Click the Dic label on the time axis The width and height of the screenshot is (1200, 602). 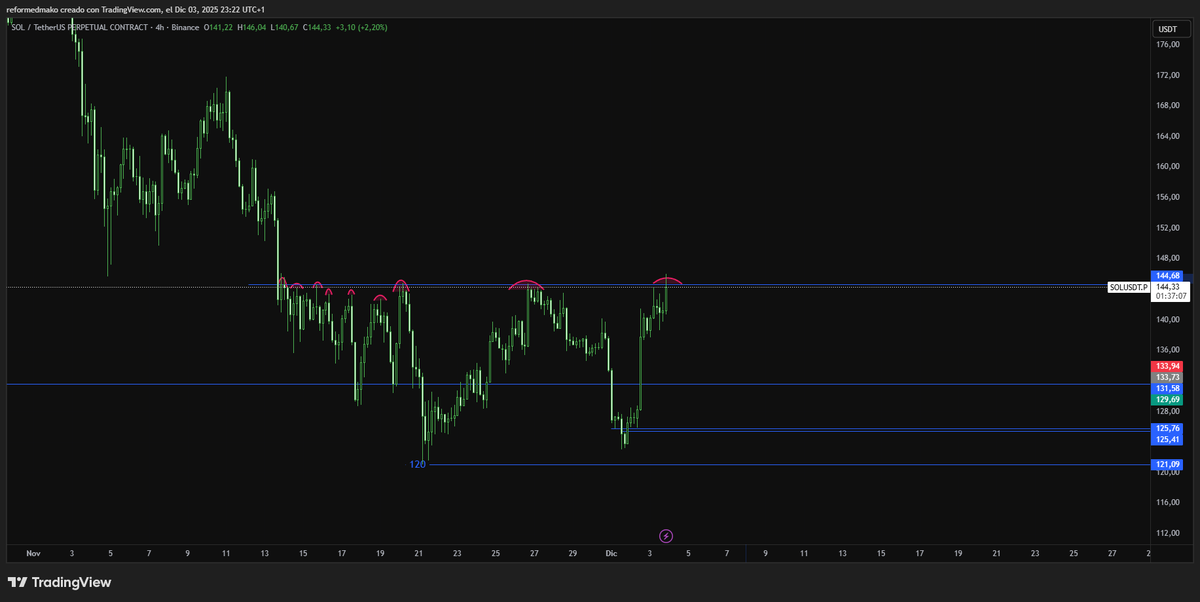click(610, 553)
